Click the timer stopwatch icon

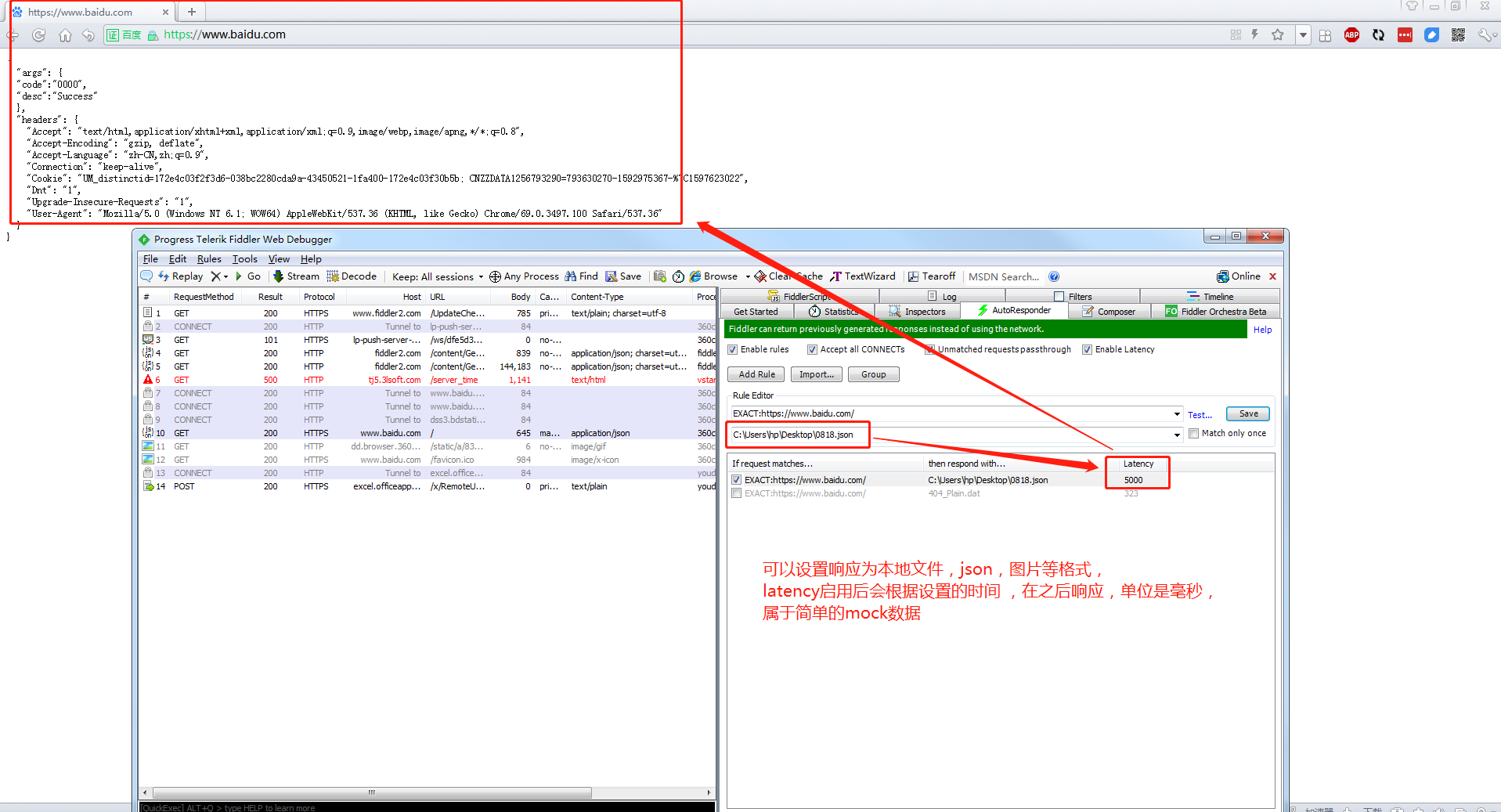coord(678,276)
